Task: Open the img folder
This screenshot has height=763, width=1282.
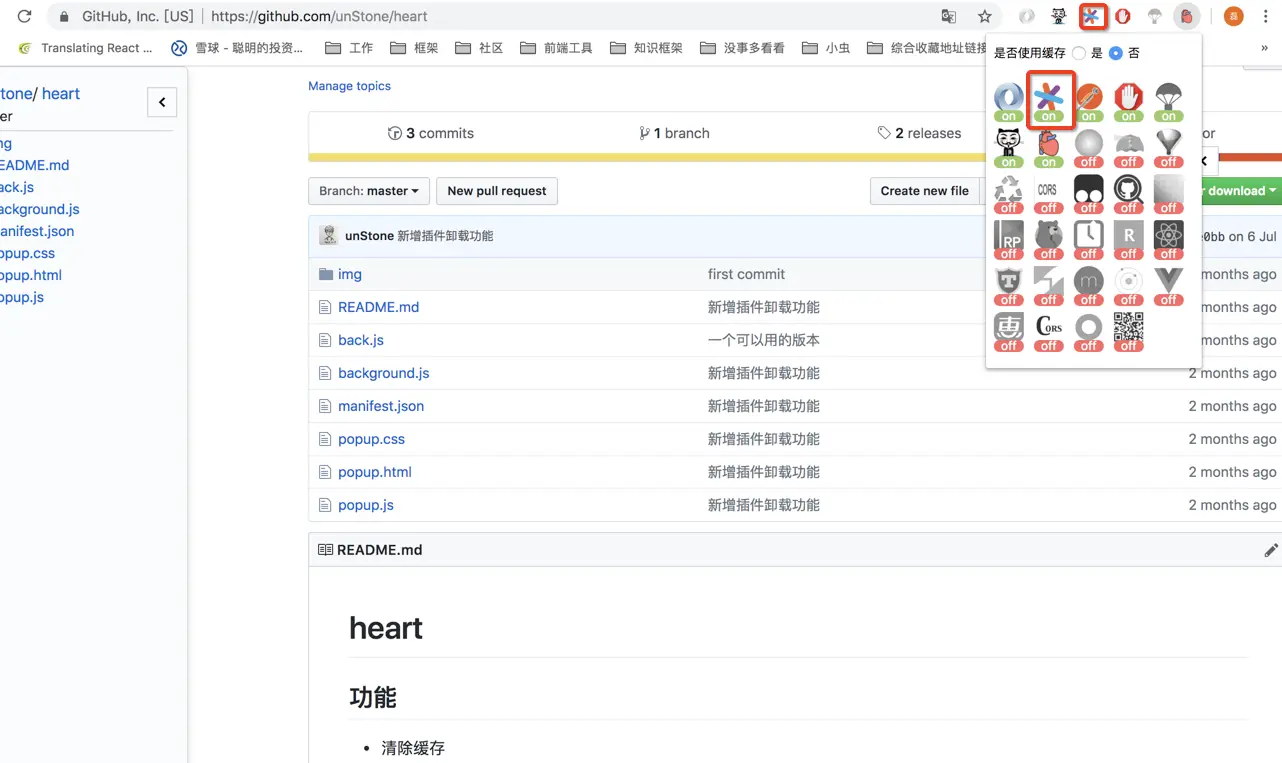Action: tap(350, 274)
